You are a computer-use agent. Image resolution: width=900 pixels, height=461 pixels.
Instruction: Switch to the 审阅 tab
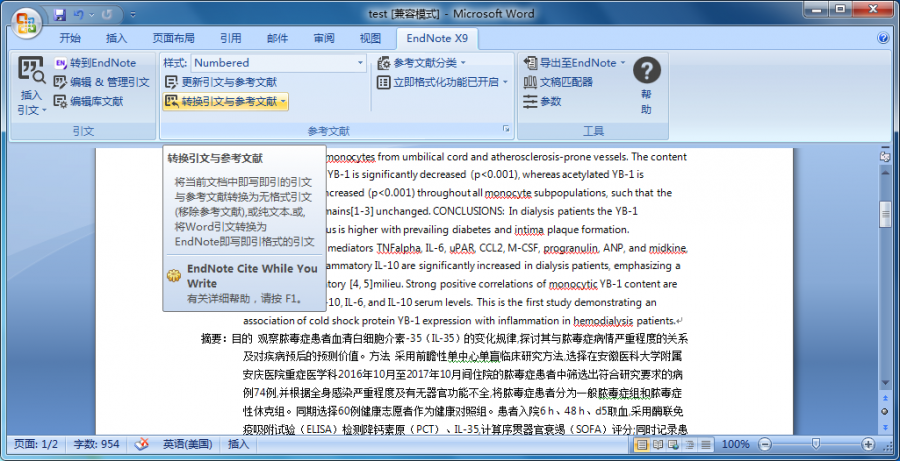324,38
